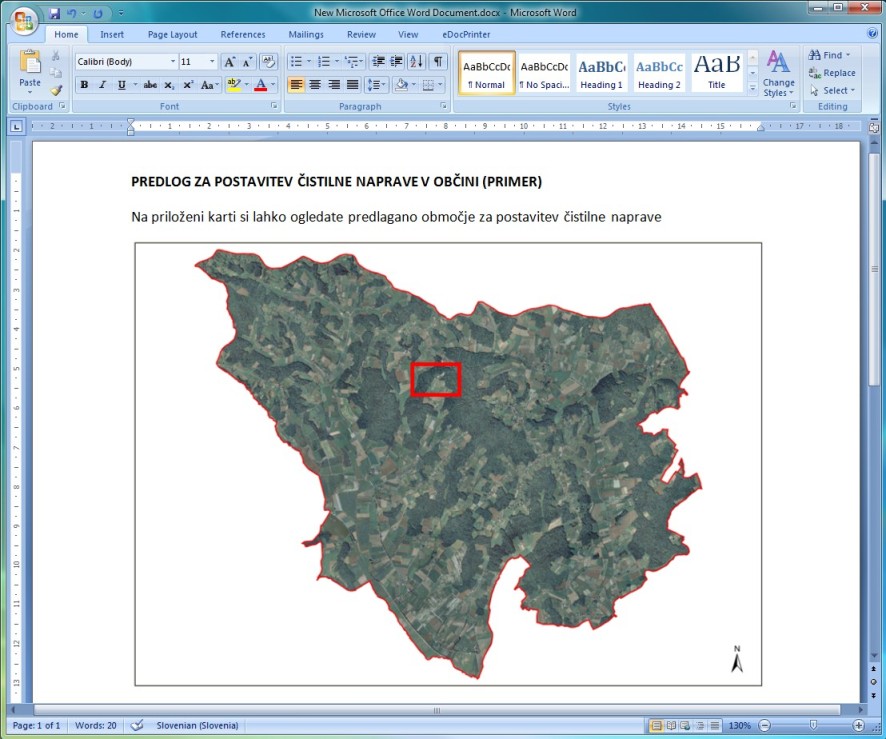Open the References ribbon tab
Viewport: 886px width, 739px height.
click(243, 35)
